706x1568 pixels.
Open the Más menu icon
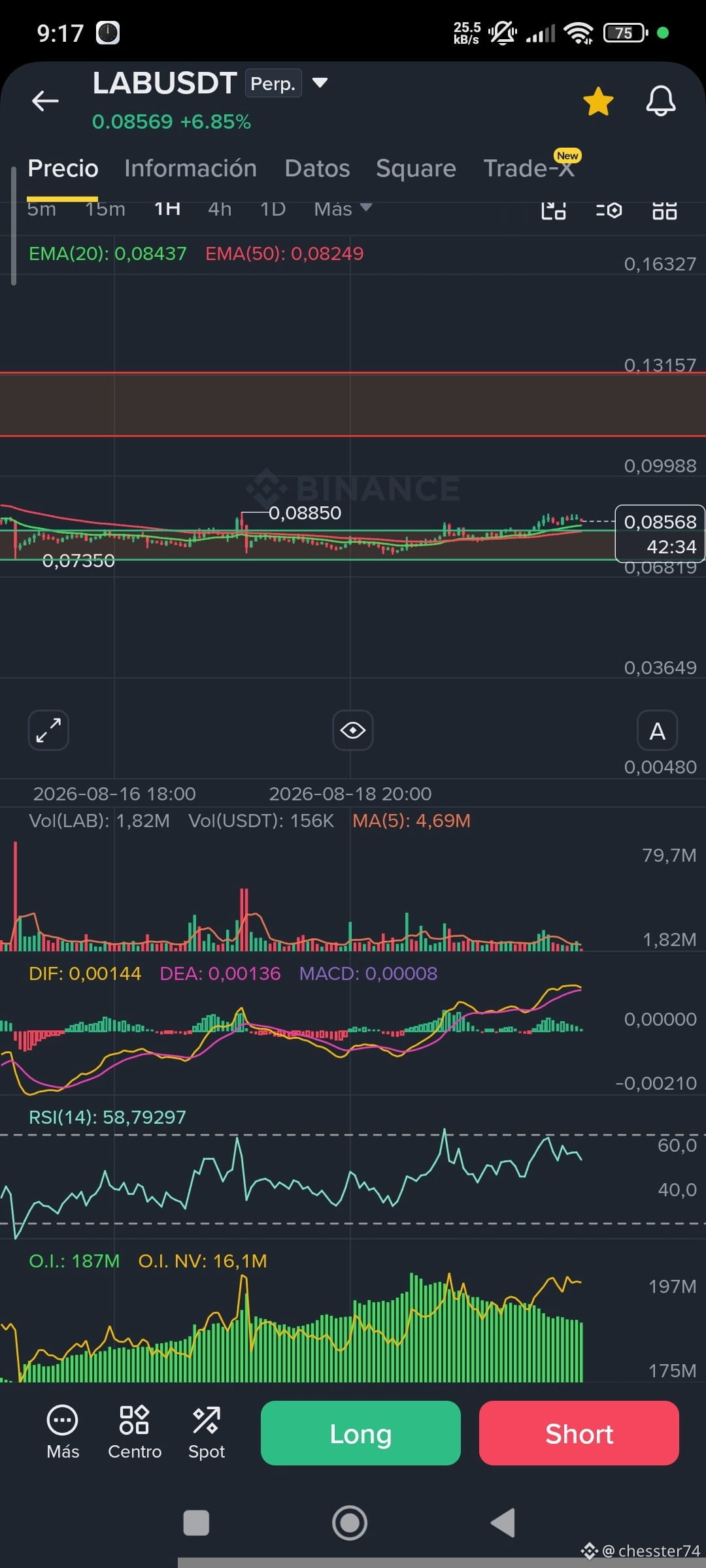(63, 1433)
